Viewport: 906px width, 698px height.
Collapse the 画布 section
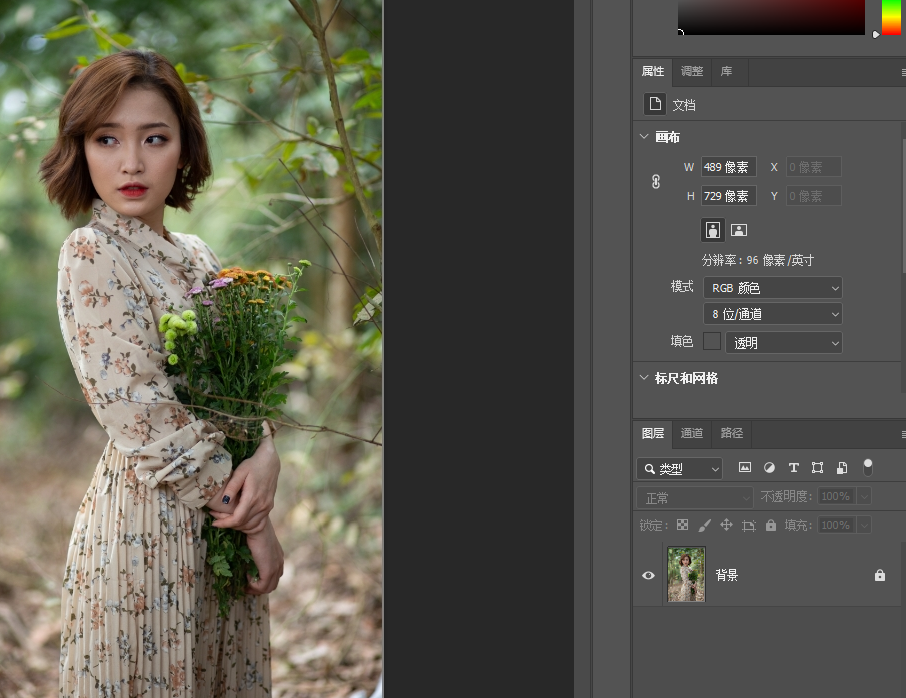click(x=644, y=136)
